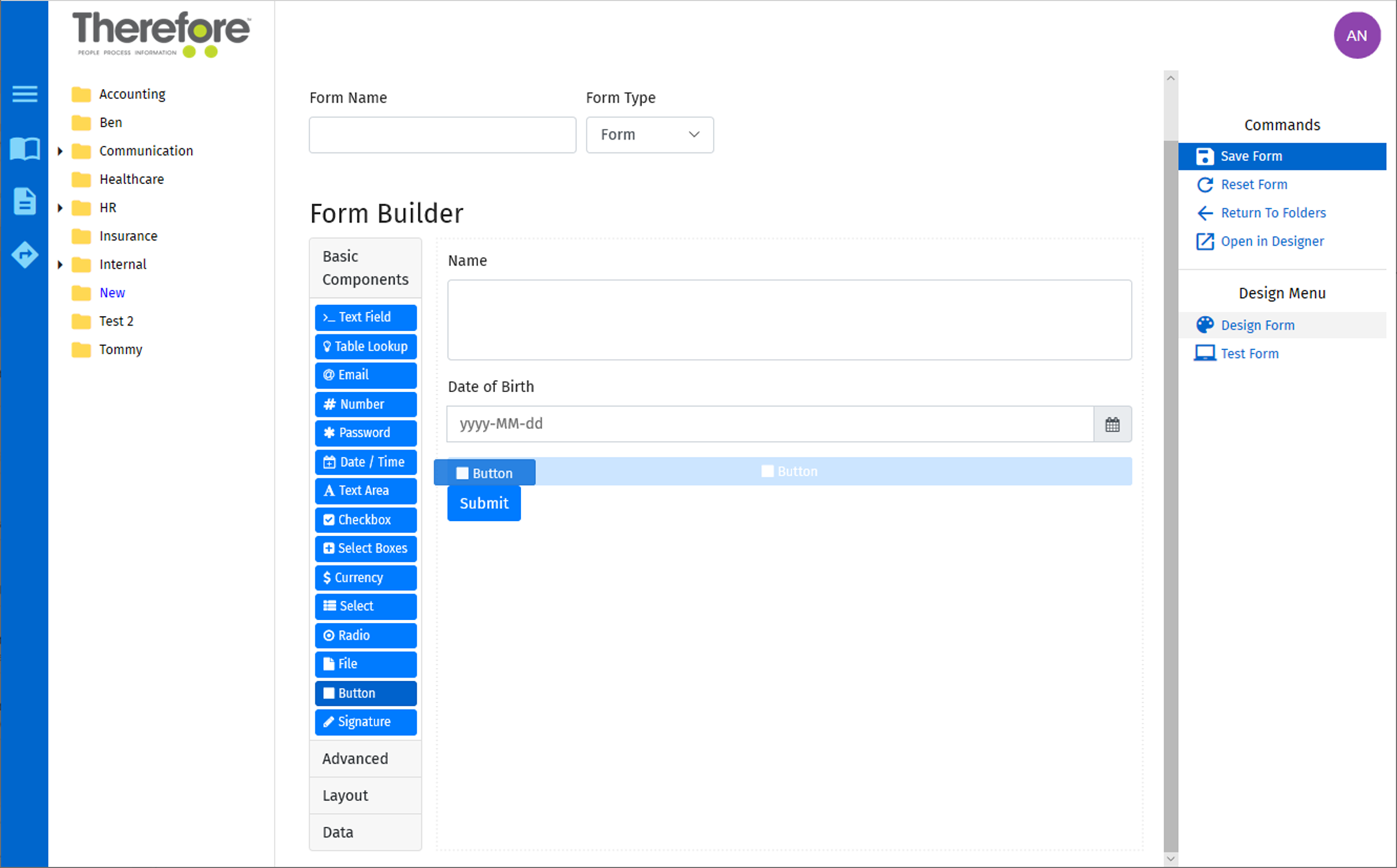The height and width of the screenshot is (868, 1397).
Task: Toggle the checkbox on the selected Button element
Action: tap(462, 472)
